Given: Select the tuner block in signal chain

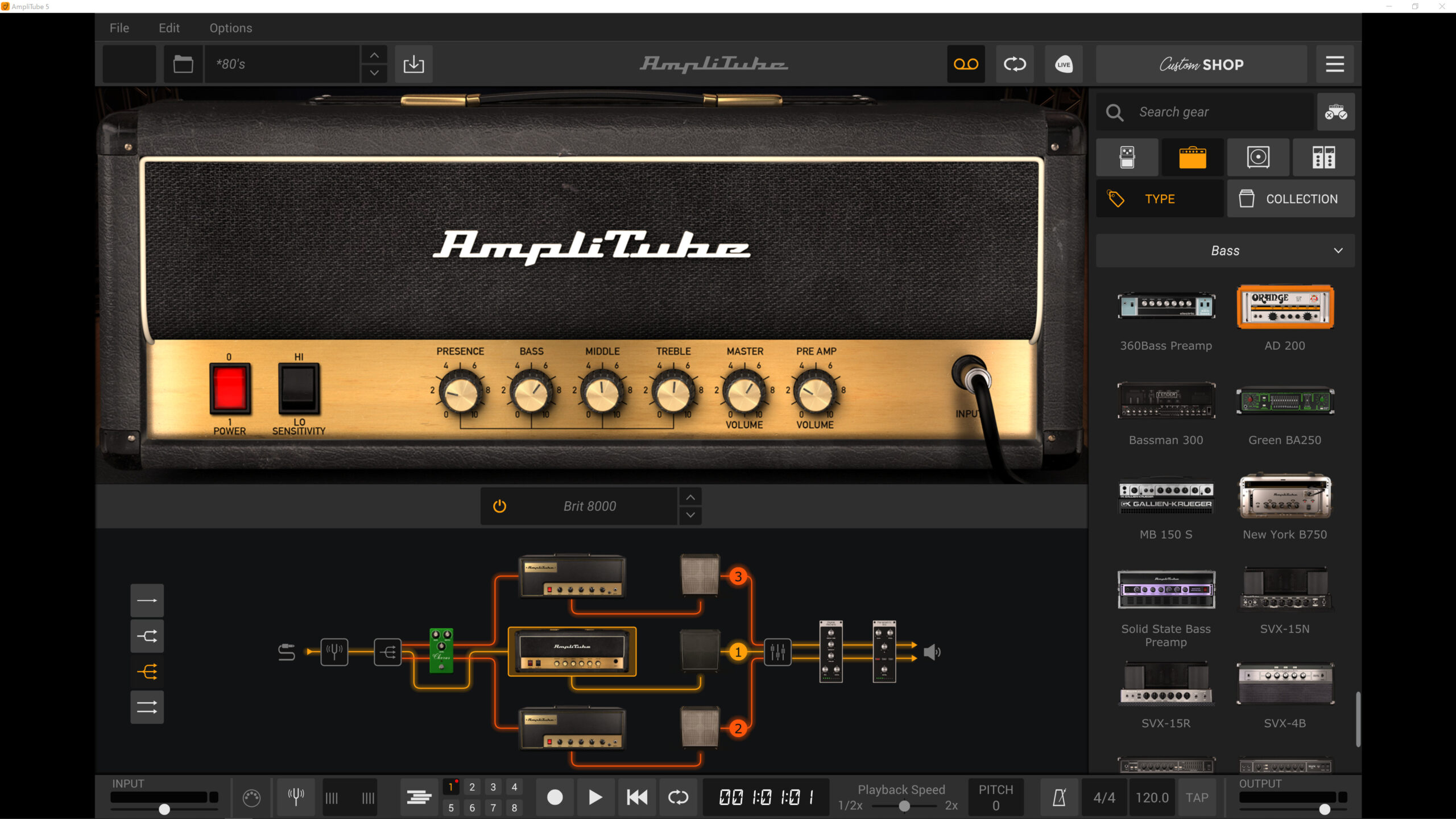Looking at the screenshot, I should pos(334,652).
